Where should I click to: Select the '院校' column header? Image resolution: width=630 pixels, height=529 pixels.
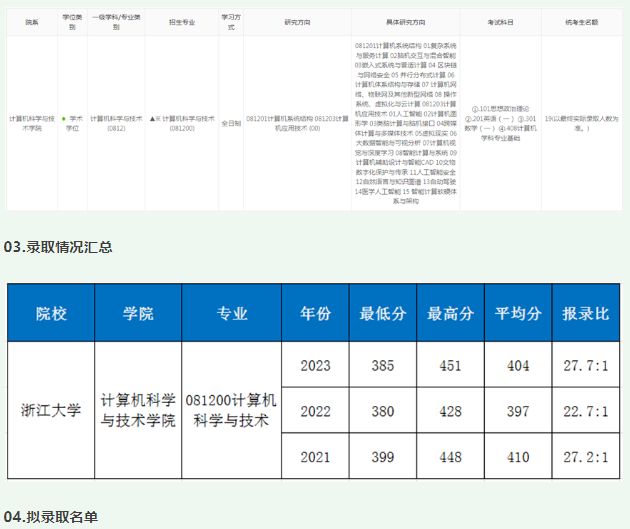coord(51,313)
